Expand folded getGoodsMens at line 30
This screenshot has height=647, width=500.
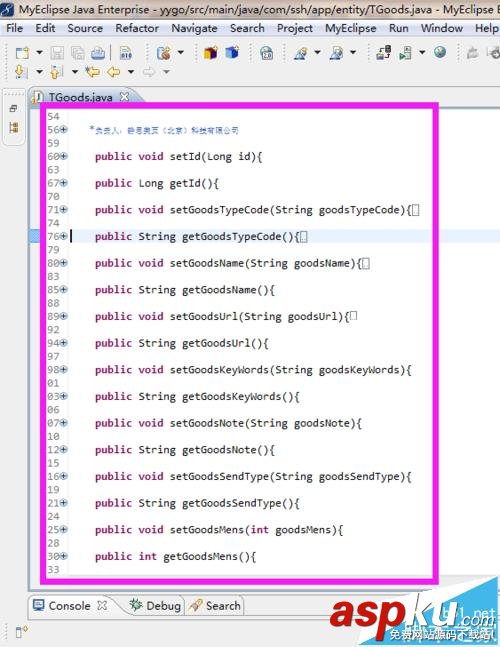click(x=64, y=556)
